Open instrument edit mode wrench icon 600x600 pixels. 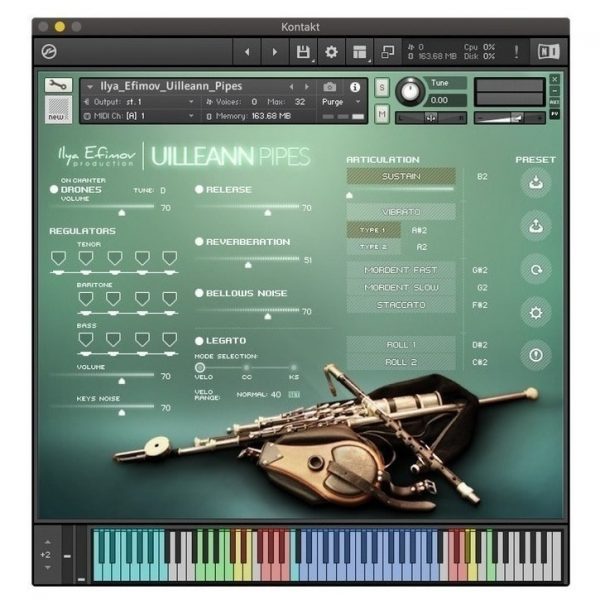58,85
